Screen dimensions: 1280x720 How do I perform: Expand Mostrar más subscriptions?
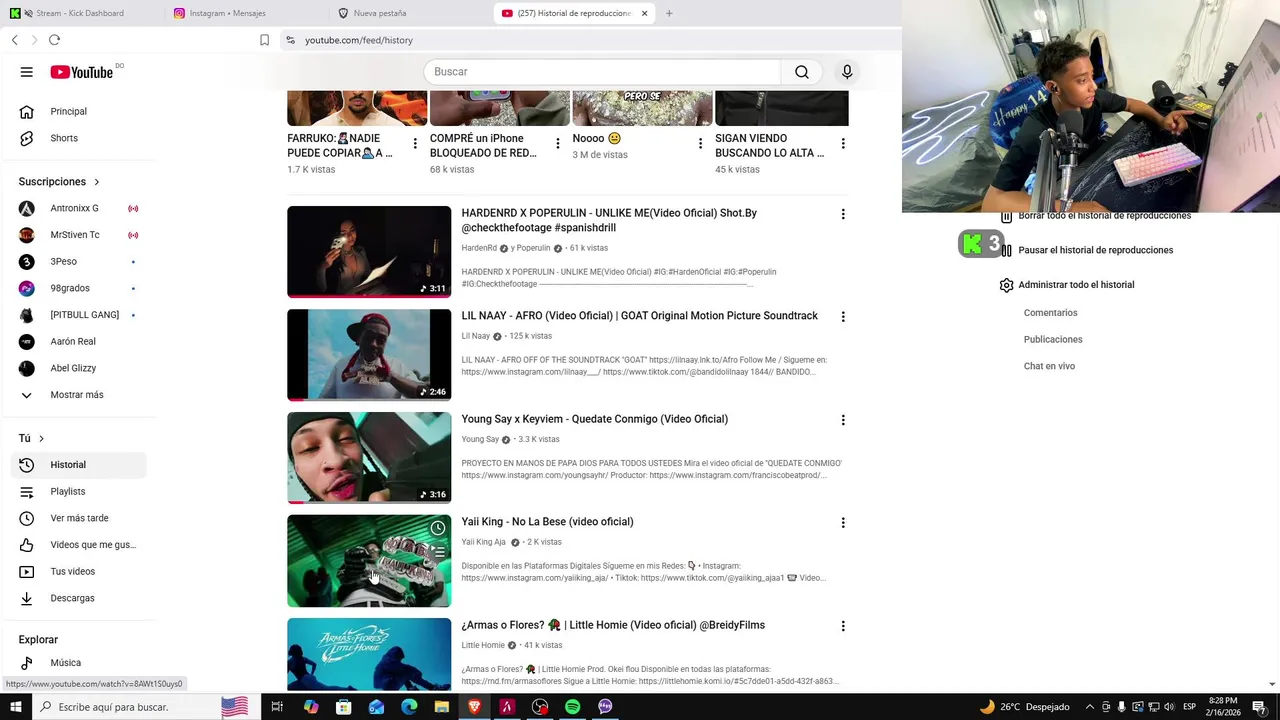tap(78, 395)
